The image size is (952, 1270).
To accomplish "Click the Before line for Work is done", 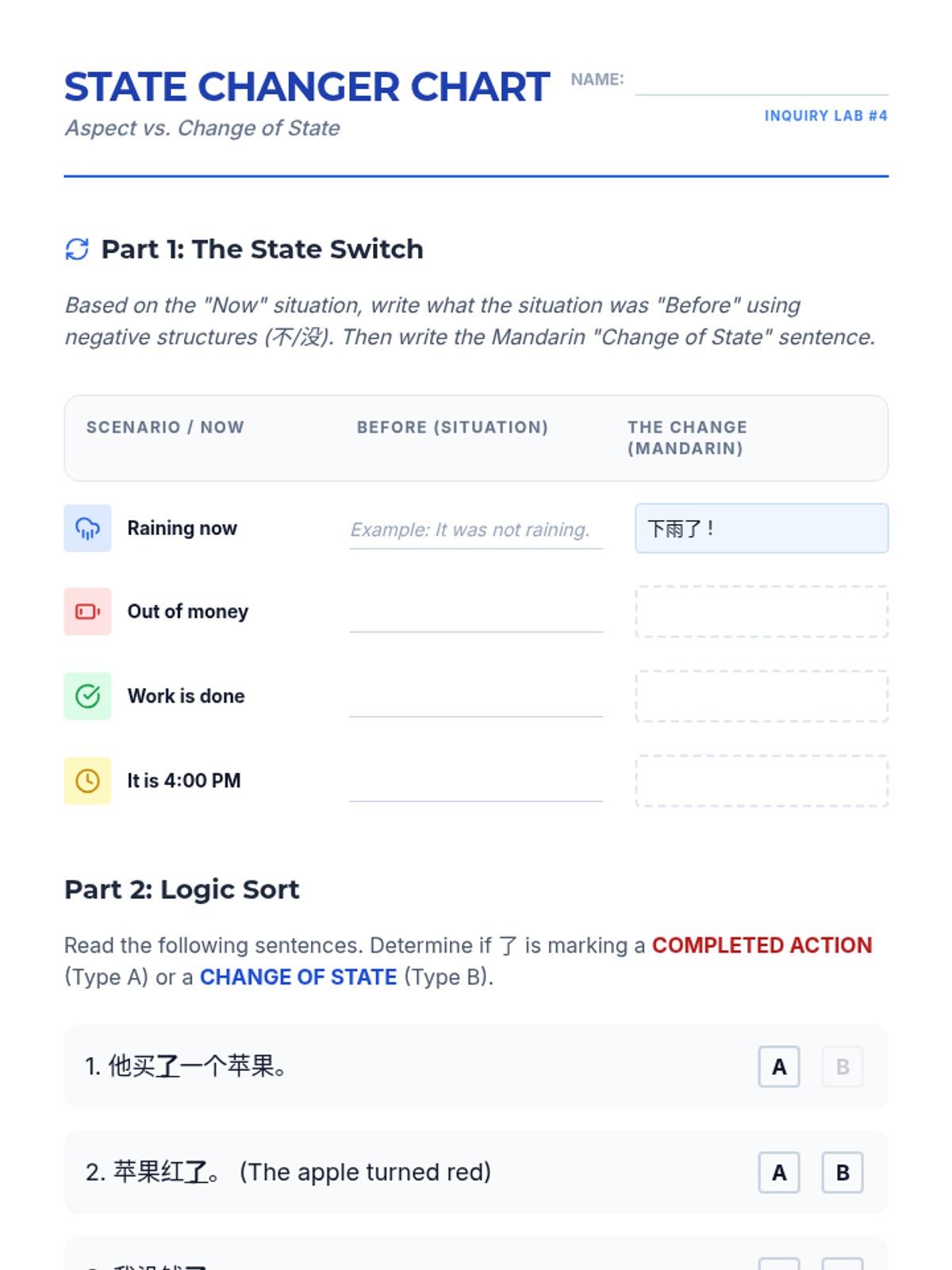I will point(476,698).
